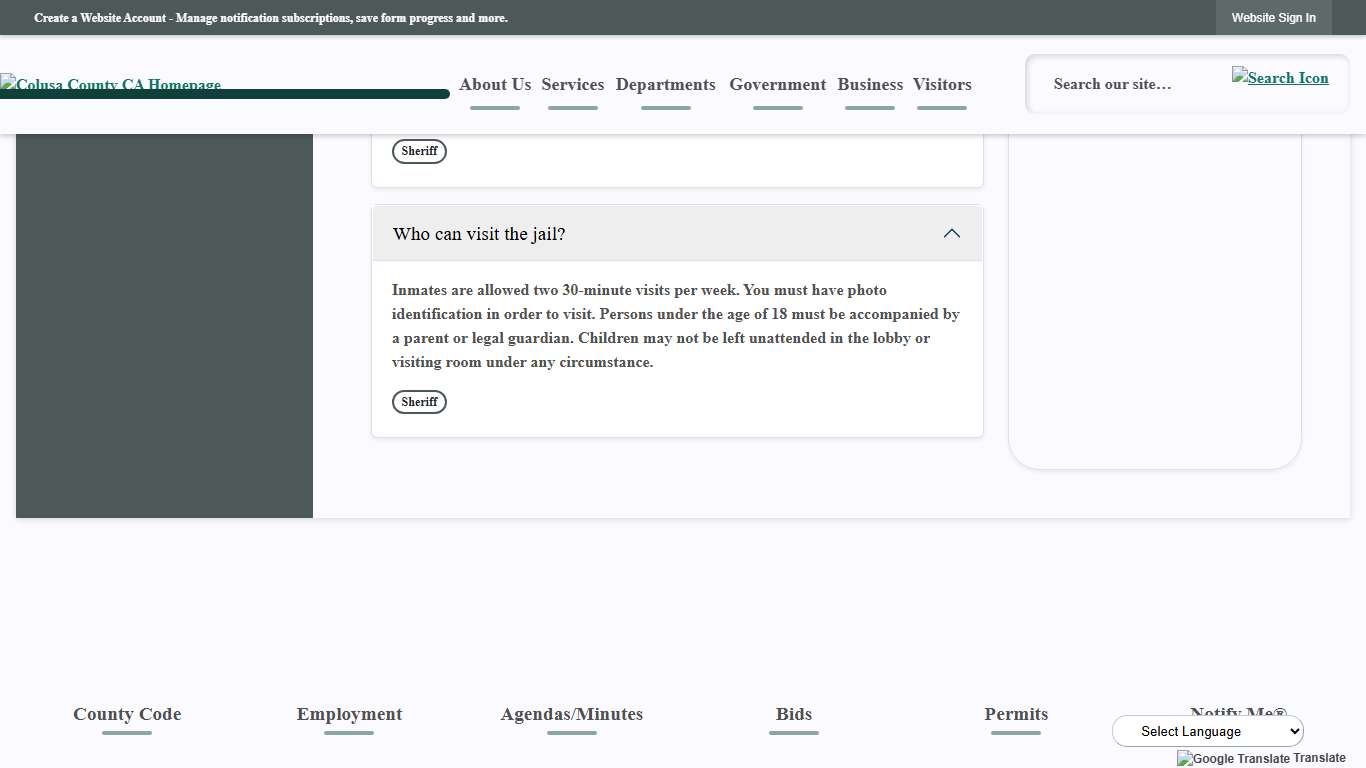Open the Agendas/Minutes page

pyautogui.click(x=571, y=714)
